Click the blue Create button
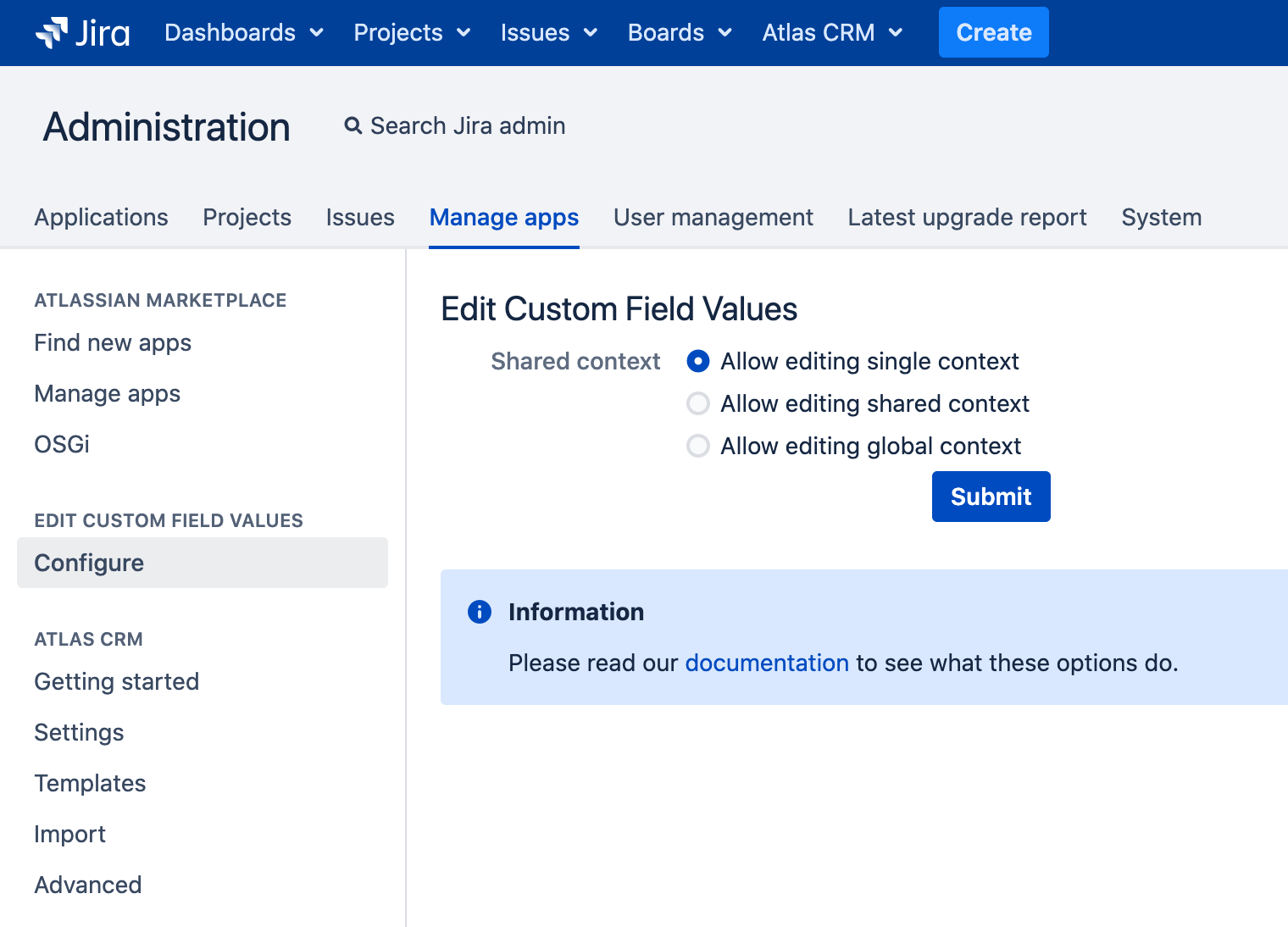1288x927 pixels. click(993, 32)
